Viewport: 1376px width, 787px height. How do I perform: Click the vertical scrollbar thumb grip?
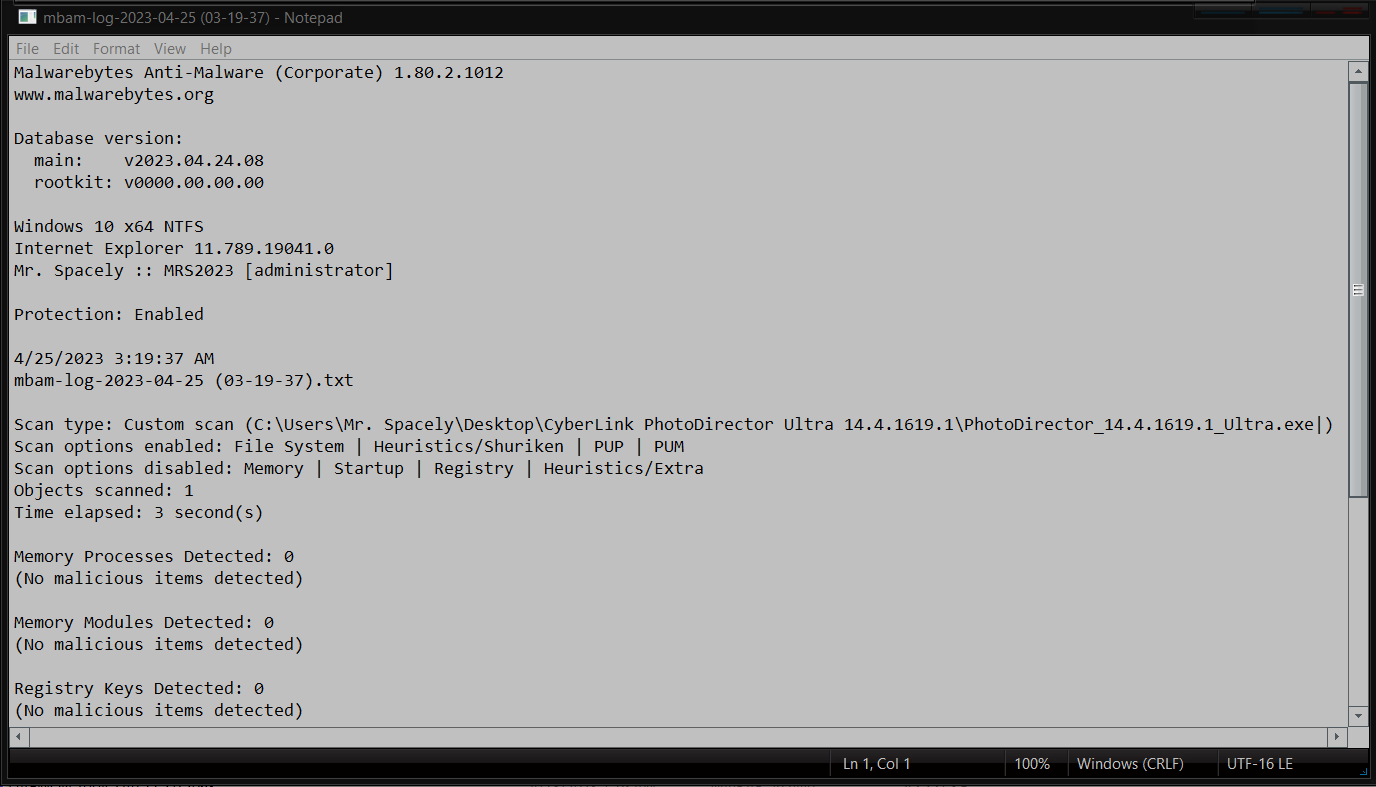tap(1358, 290)
